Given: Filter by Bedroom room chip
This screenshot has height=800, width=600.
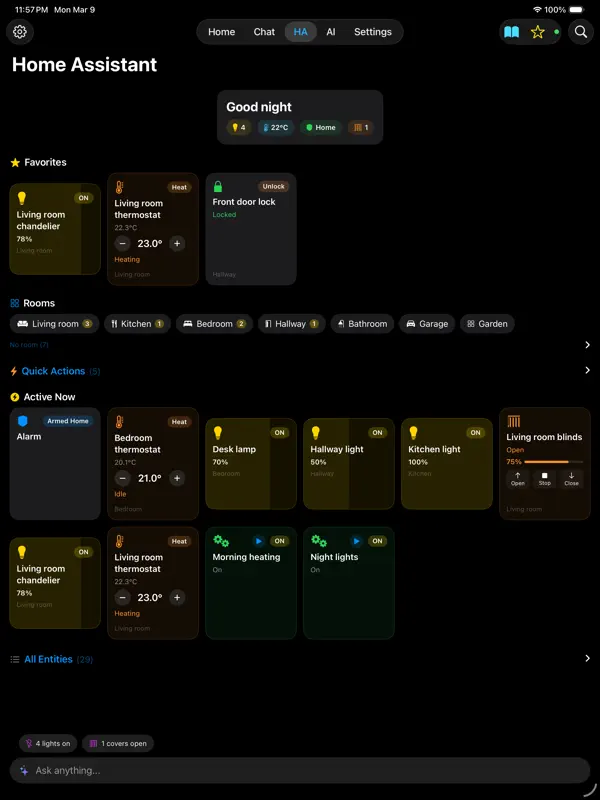Looking at the screenshot, I should (x=214, y=323).
